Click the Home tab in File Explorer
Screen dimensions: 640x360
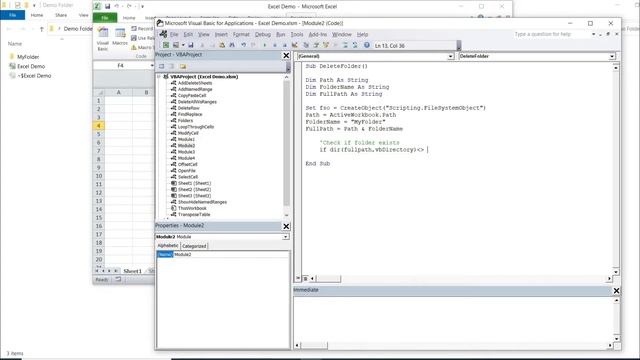pyautogui.click(x=37, y=15)
